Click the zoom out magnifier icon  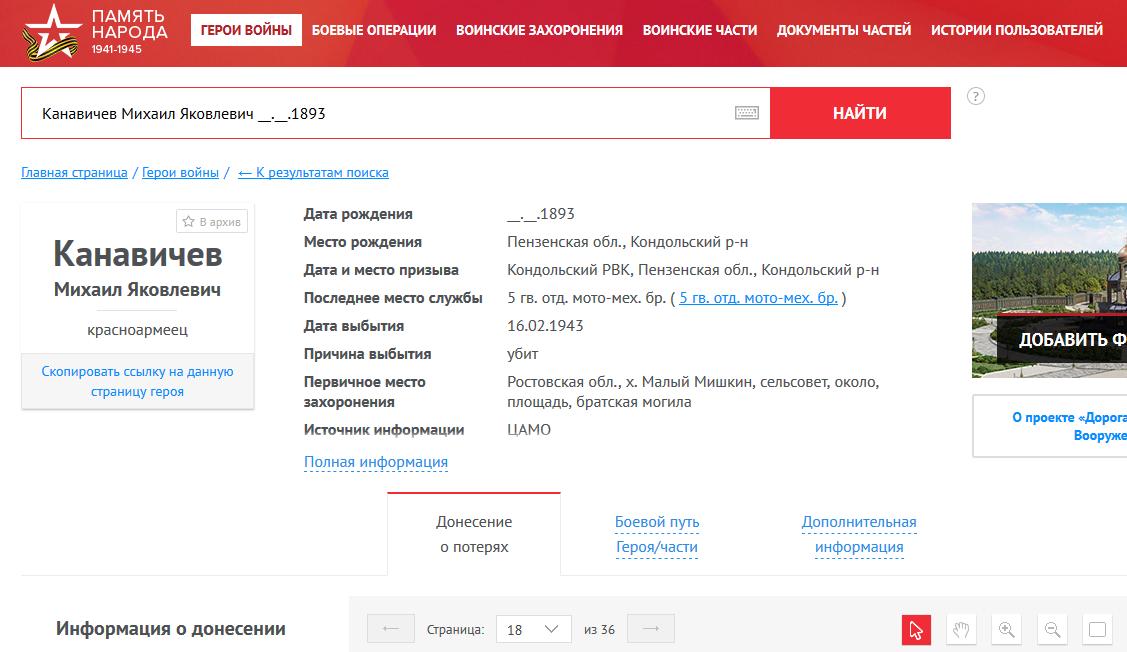1052,630
